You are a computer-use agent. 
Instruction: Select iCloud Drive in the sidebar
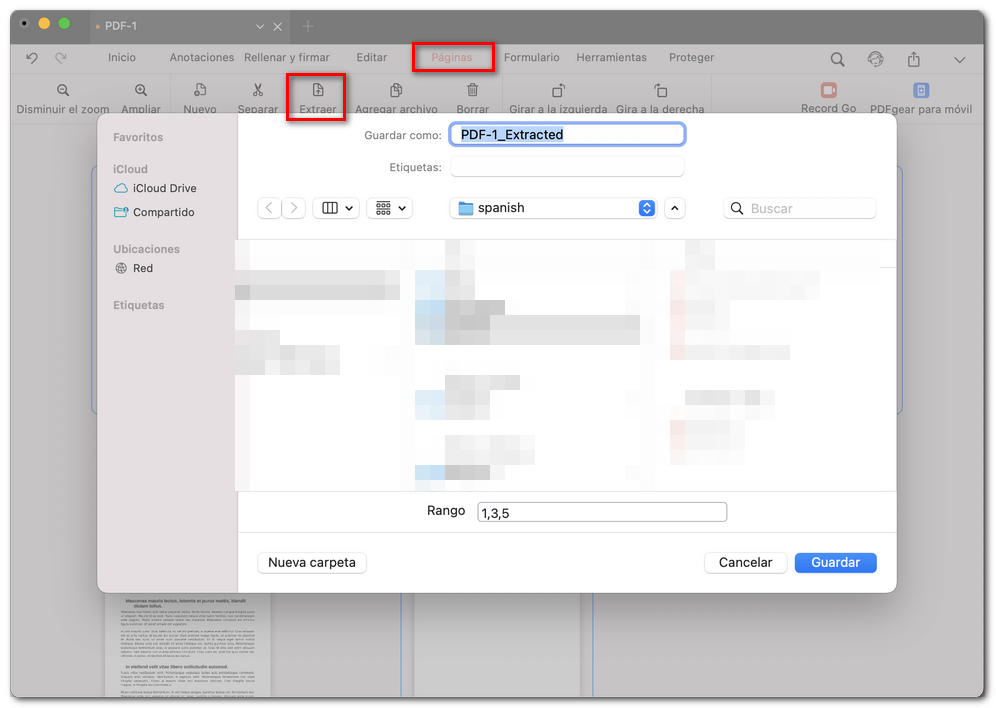coord(163,188)
